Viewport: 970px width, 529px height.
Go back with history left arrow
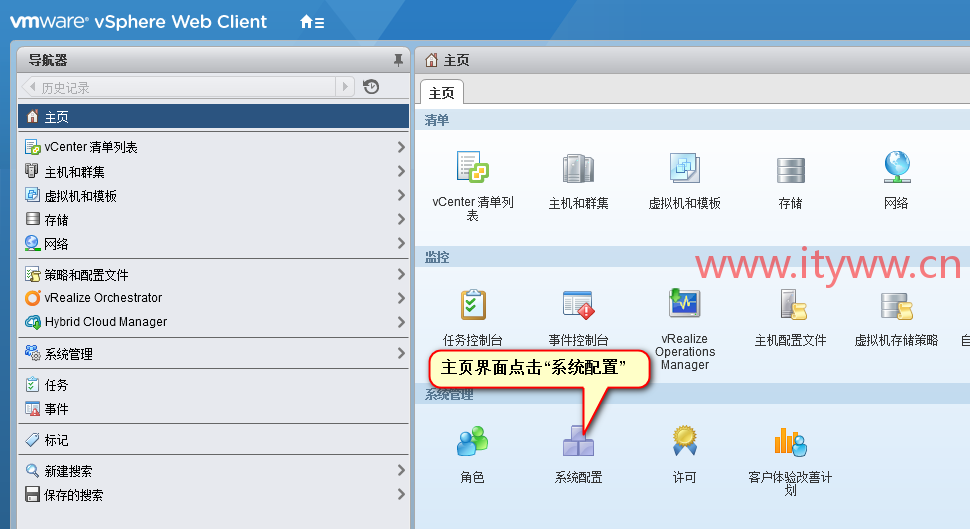tap(32, 87)
